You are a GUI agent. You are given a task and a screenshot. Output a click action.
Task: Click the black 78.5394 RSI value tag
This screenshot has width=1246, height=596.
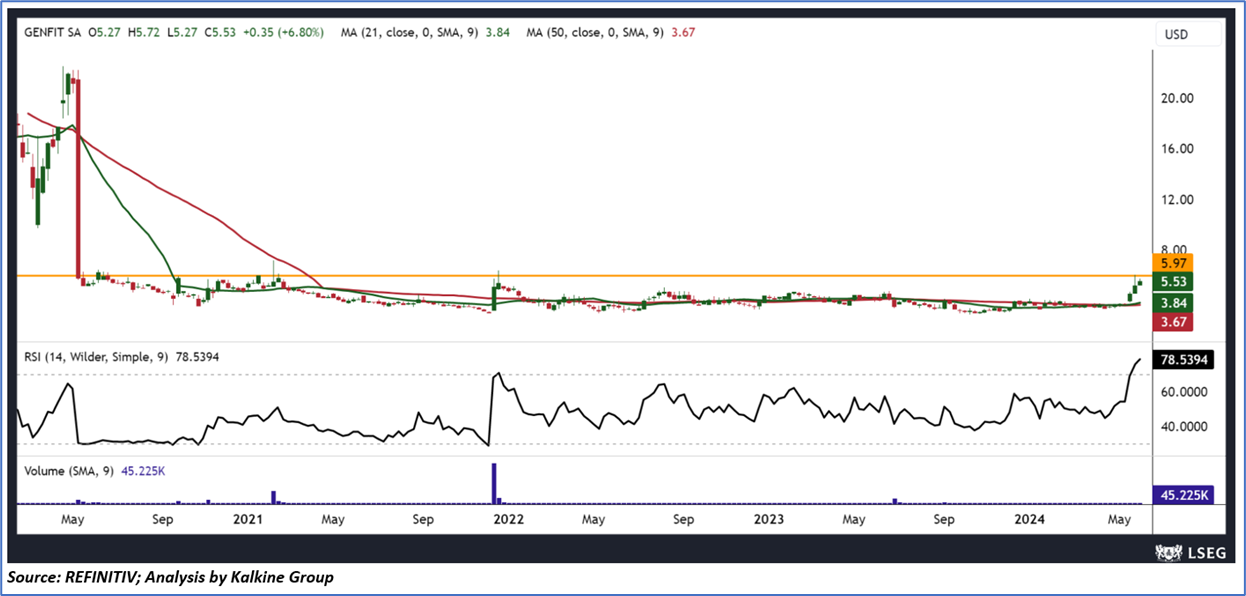click(x=1183, y=360)
